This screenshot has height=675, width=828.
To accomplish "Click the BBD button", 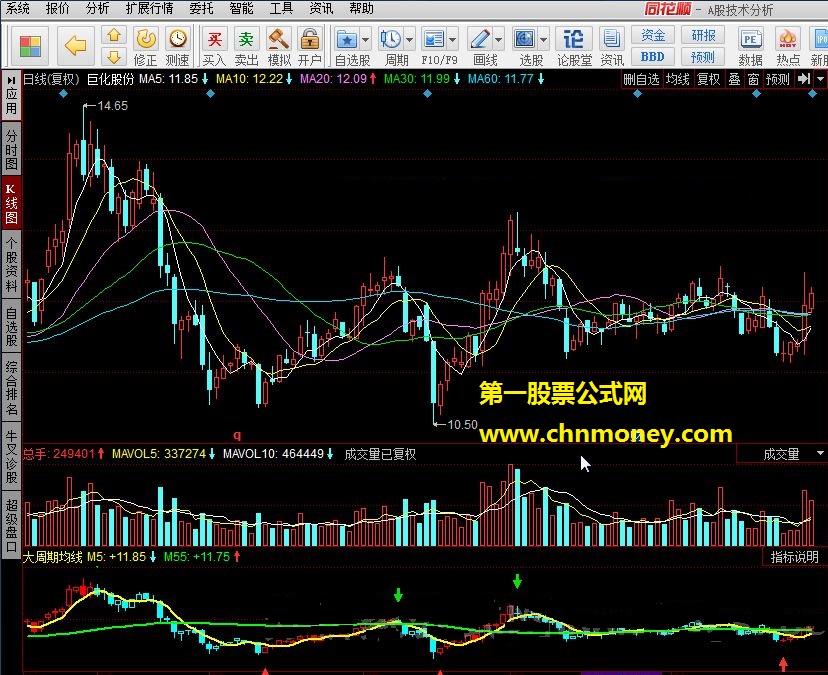I will pyautogui.click(x=653, y=56).
